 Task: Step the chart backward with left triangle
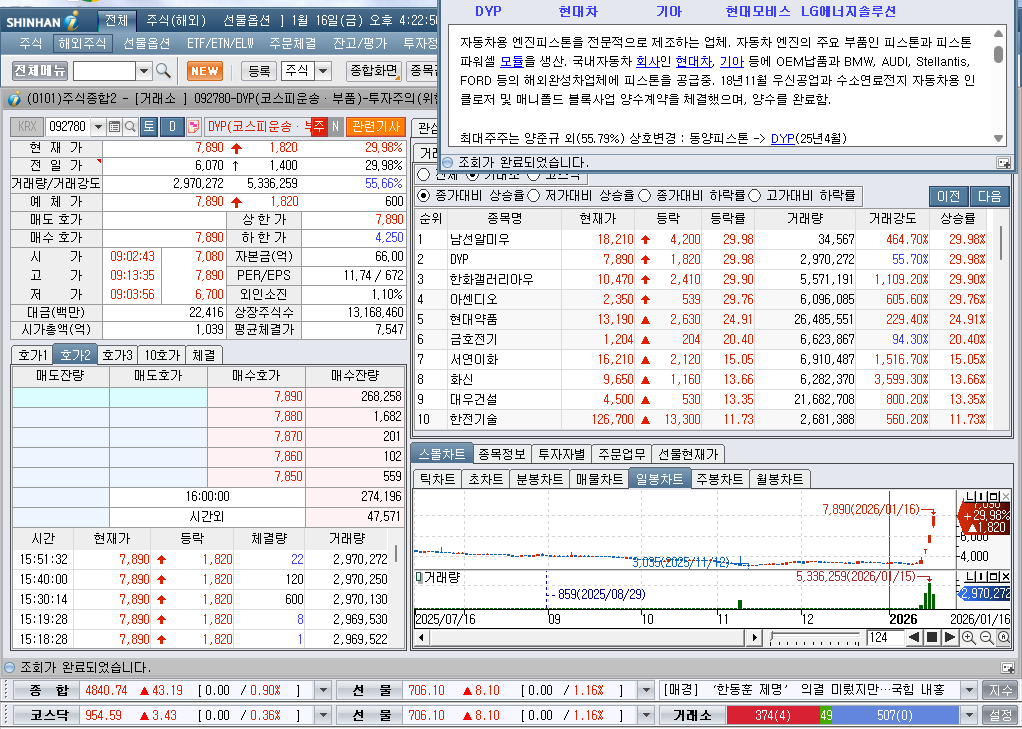[x=914, y=638]
